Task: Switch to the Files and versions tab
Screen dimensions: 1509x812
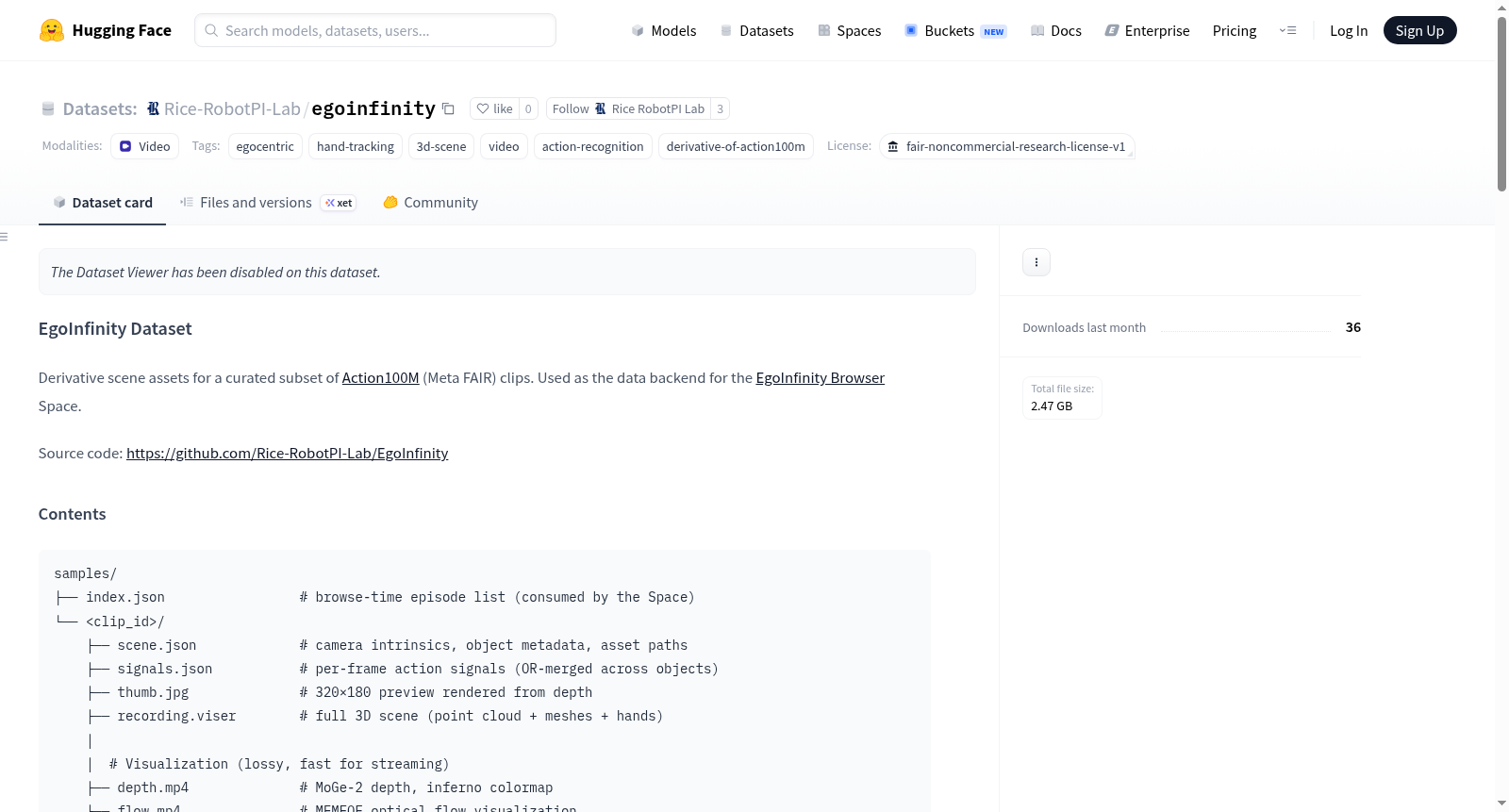Action: (x=268, y=203)
